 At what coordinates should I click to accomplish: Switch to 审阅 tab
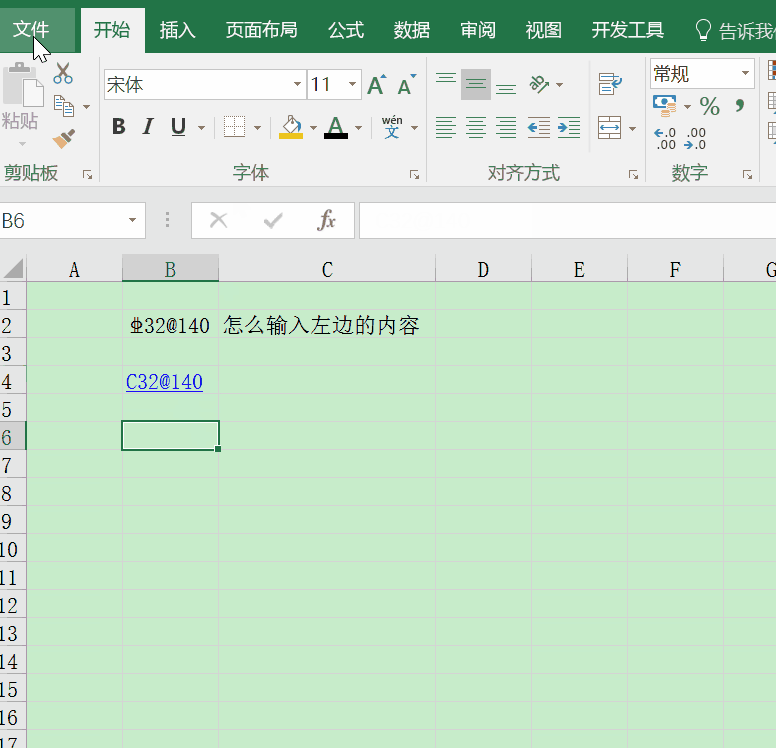click(478, 30)
